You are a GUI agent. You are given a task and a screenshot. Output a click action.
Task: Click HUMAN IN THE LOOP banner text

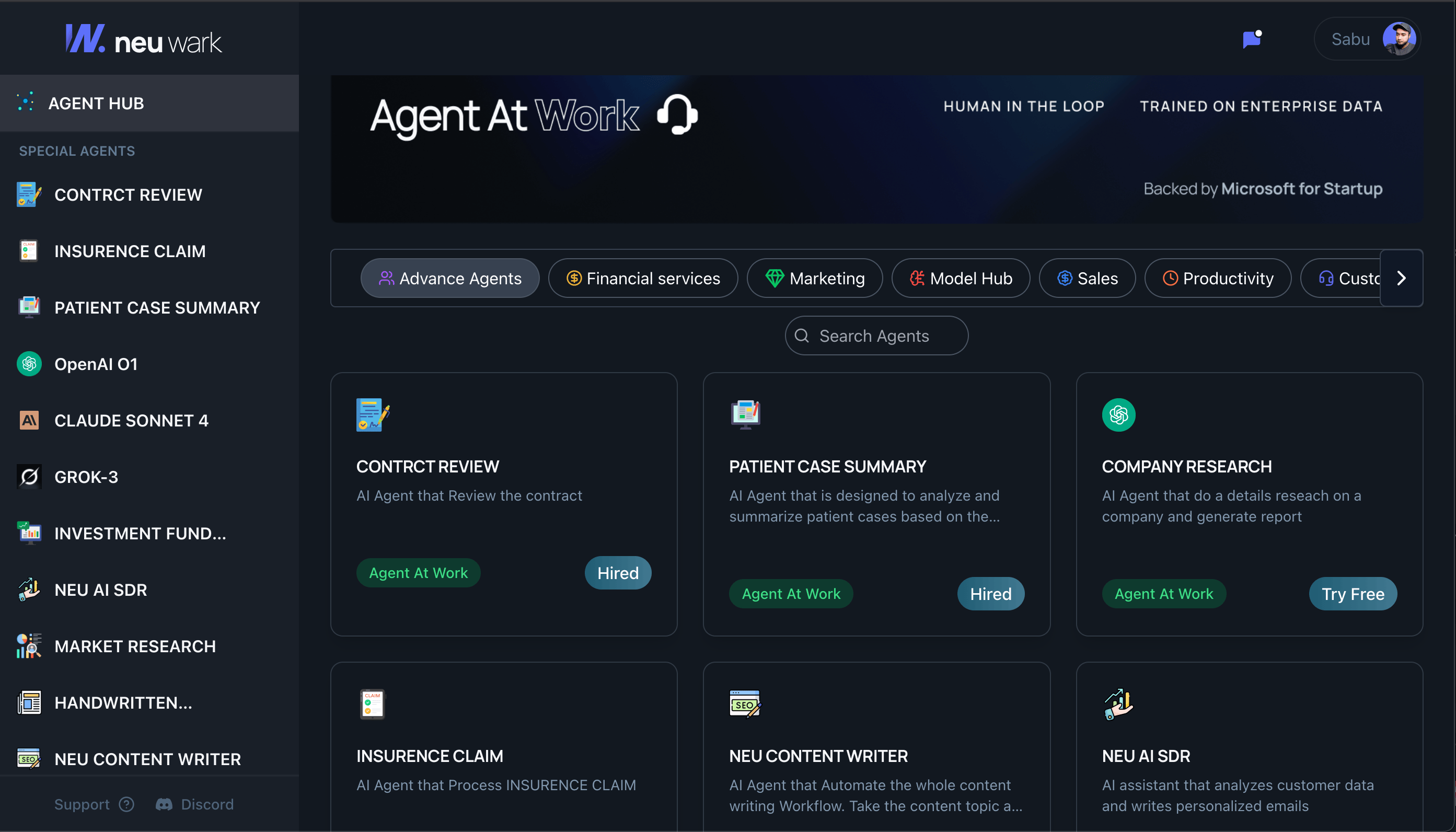[x=1023, y=106]
